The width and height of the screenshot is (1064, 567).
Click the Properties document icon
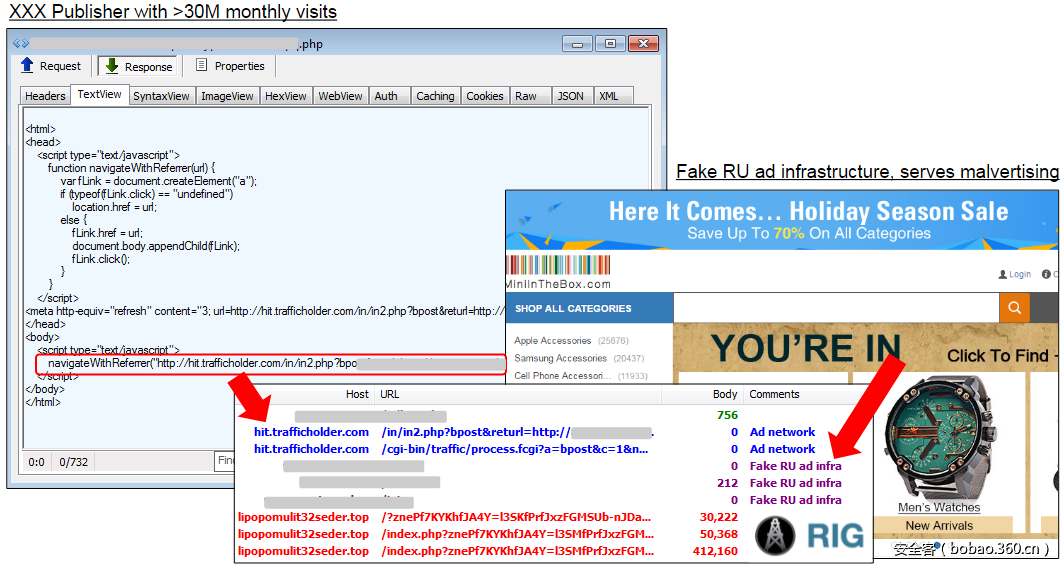pyautogui.click(x=202, y=64)
